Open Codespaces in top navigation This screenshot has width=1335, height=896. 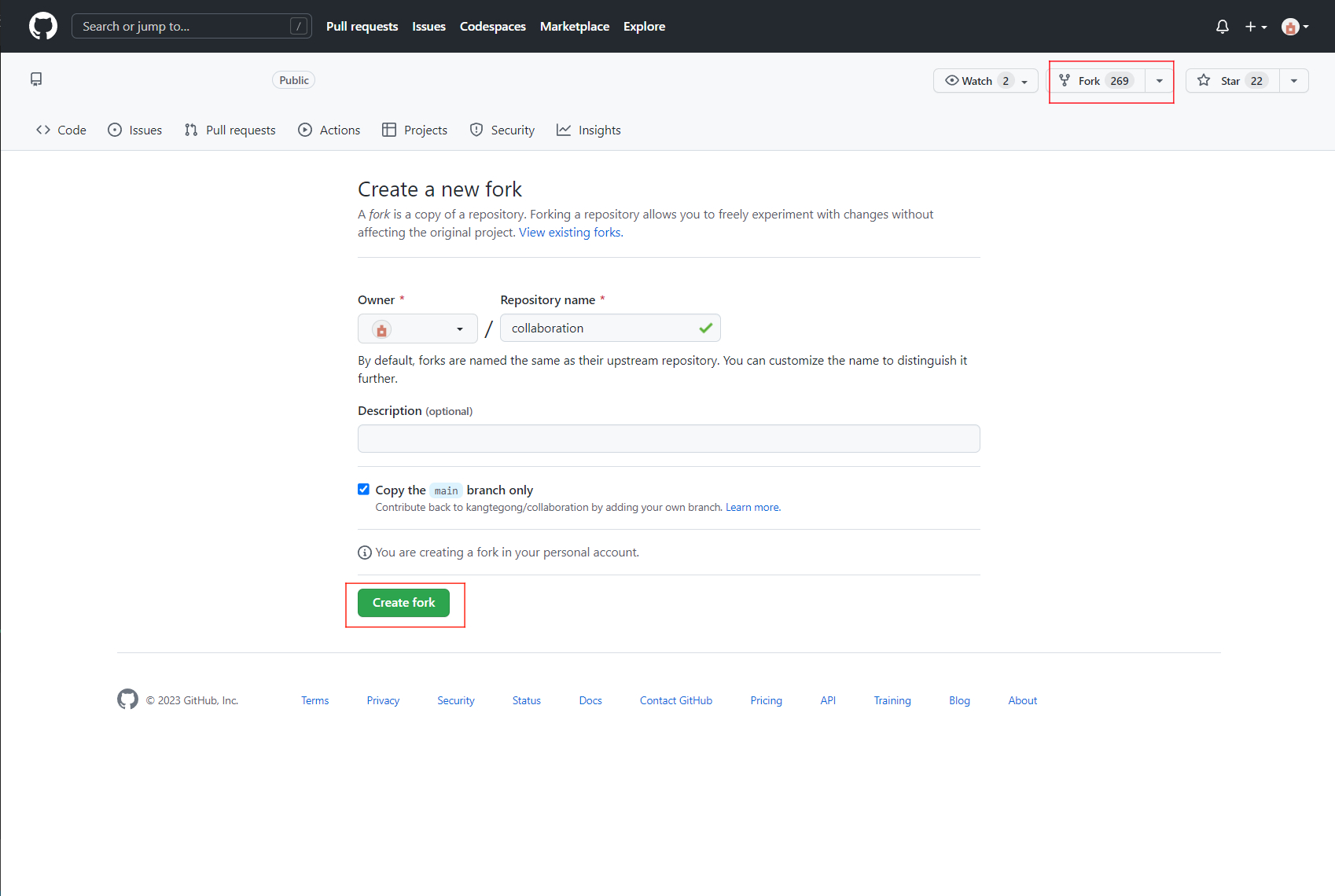coord(493,26)
